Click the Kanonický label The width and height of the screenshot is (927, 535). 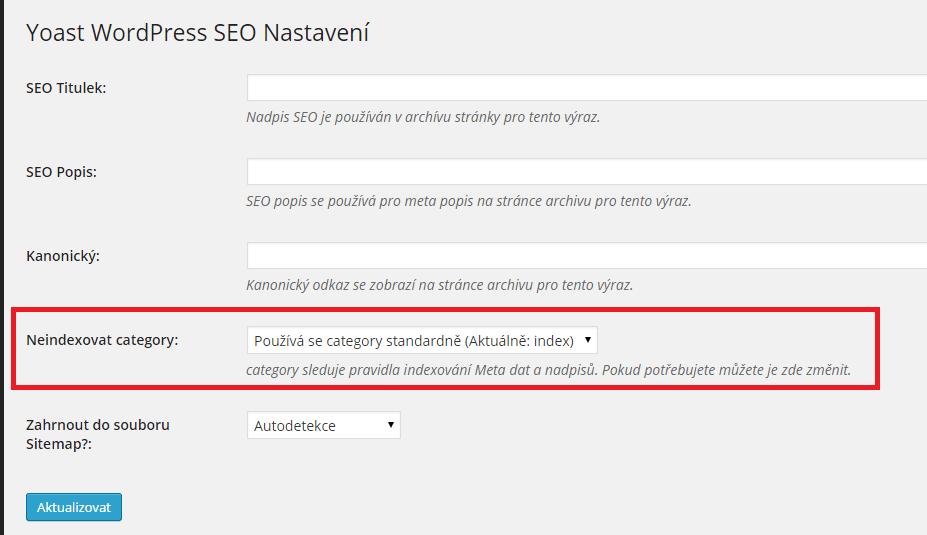(63, 256)
